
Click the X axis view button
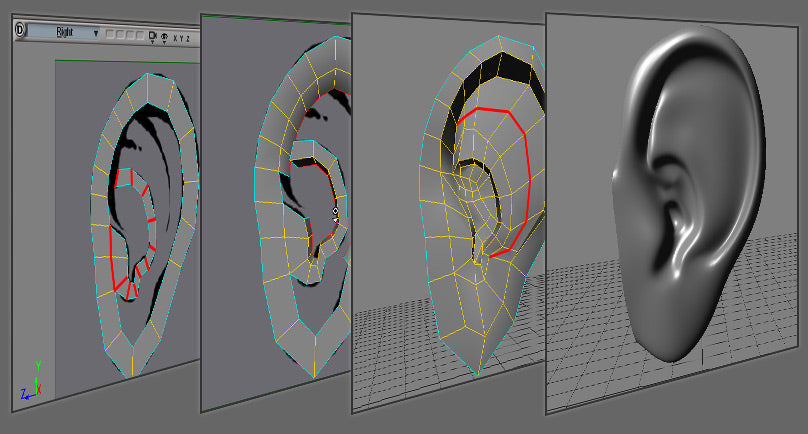(175, 38)
